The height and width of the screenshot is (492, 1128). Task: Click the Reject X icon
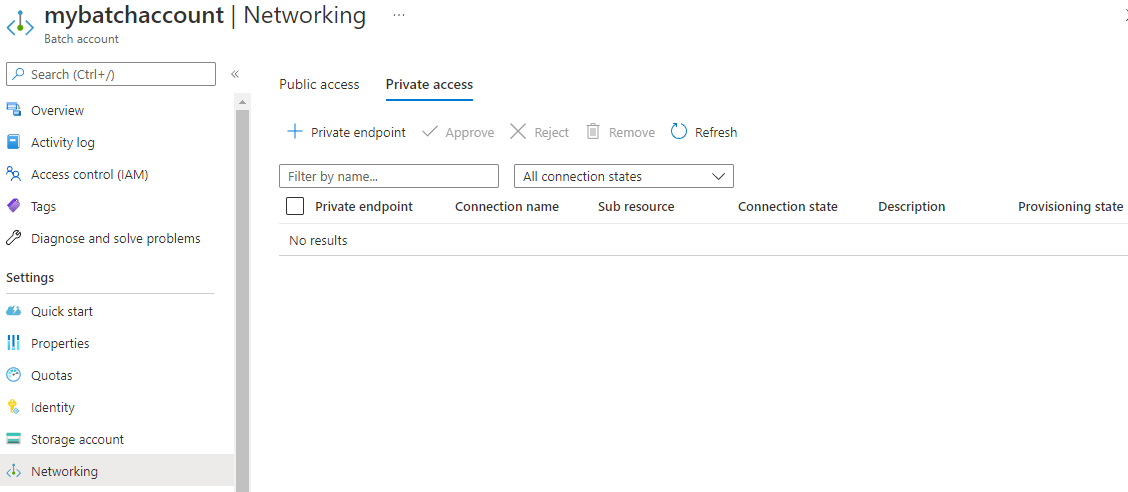518,132
